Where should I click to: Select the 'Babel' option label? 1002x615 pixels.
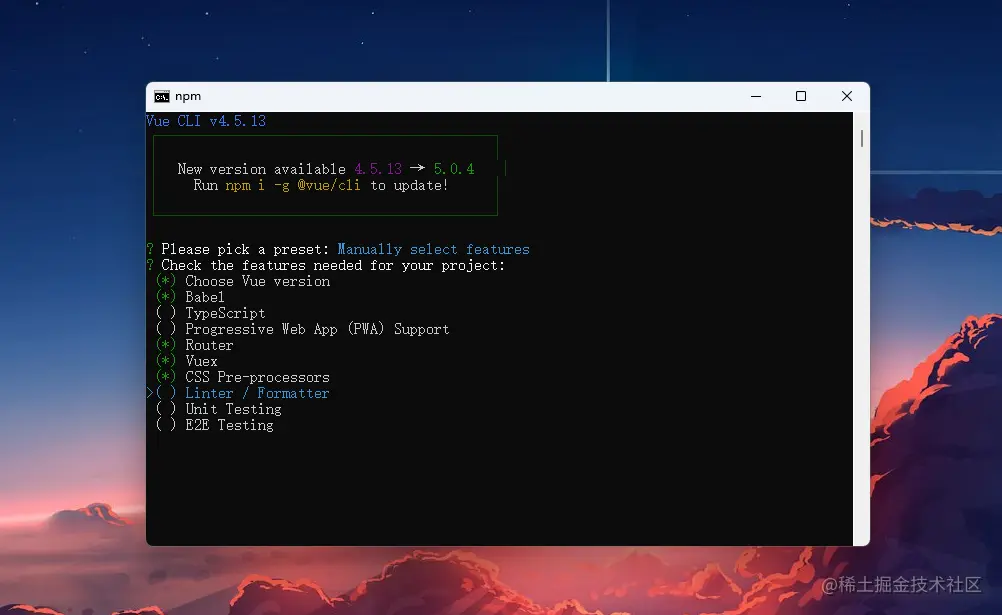coord(204,297)
